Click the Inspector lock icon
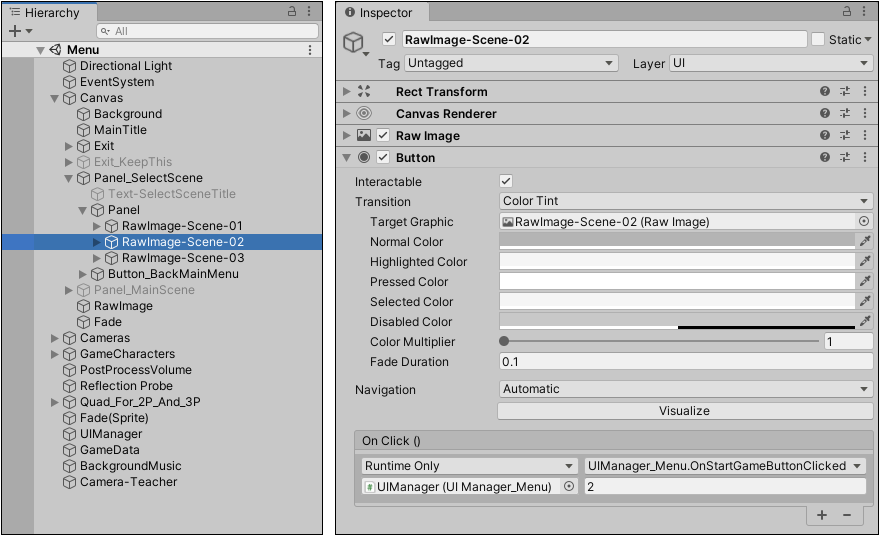Viewport: 880px width, 536px height. coord(846,12)
